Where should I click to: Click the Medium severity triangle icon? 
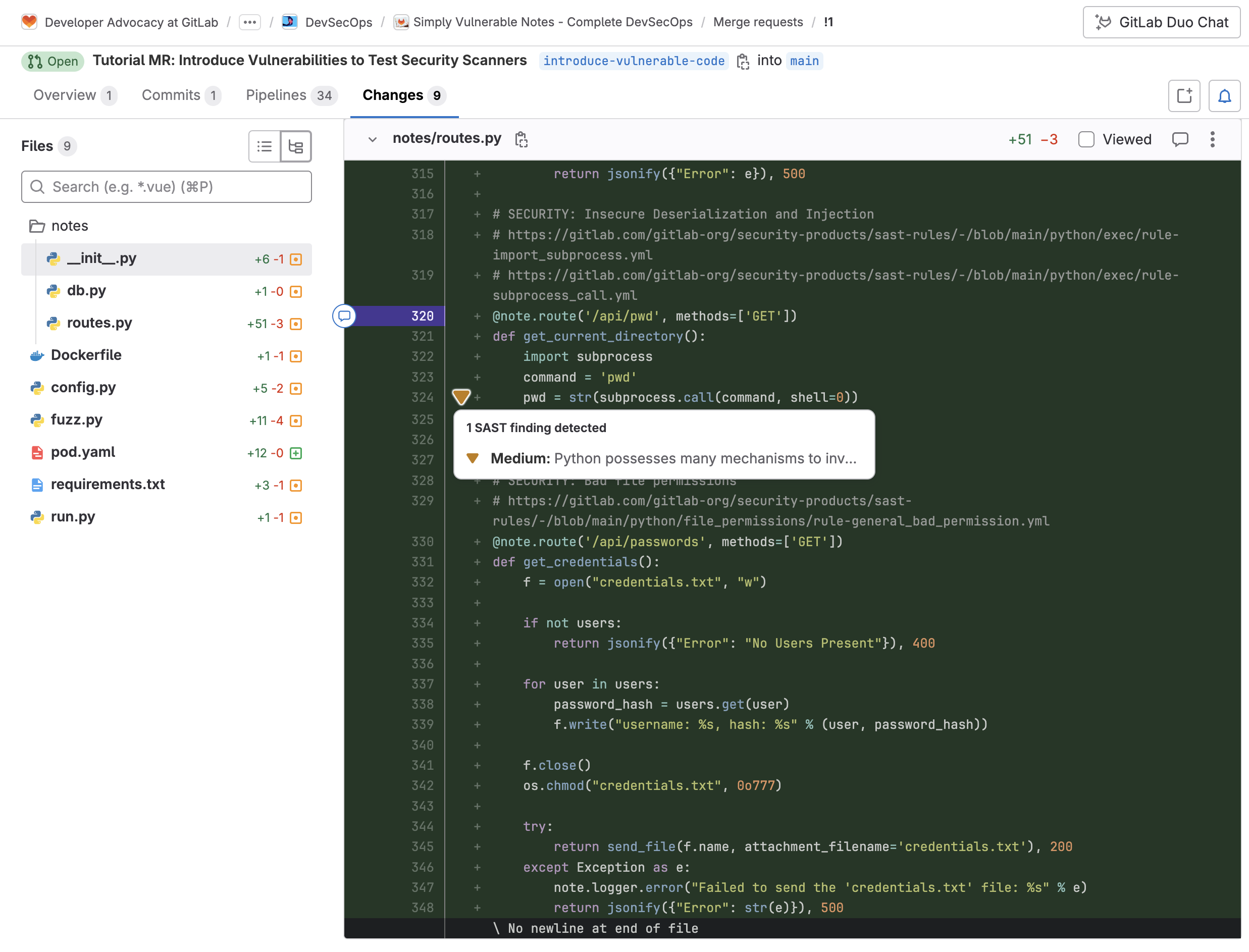473,458
